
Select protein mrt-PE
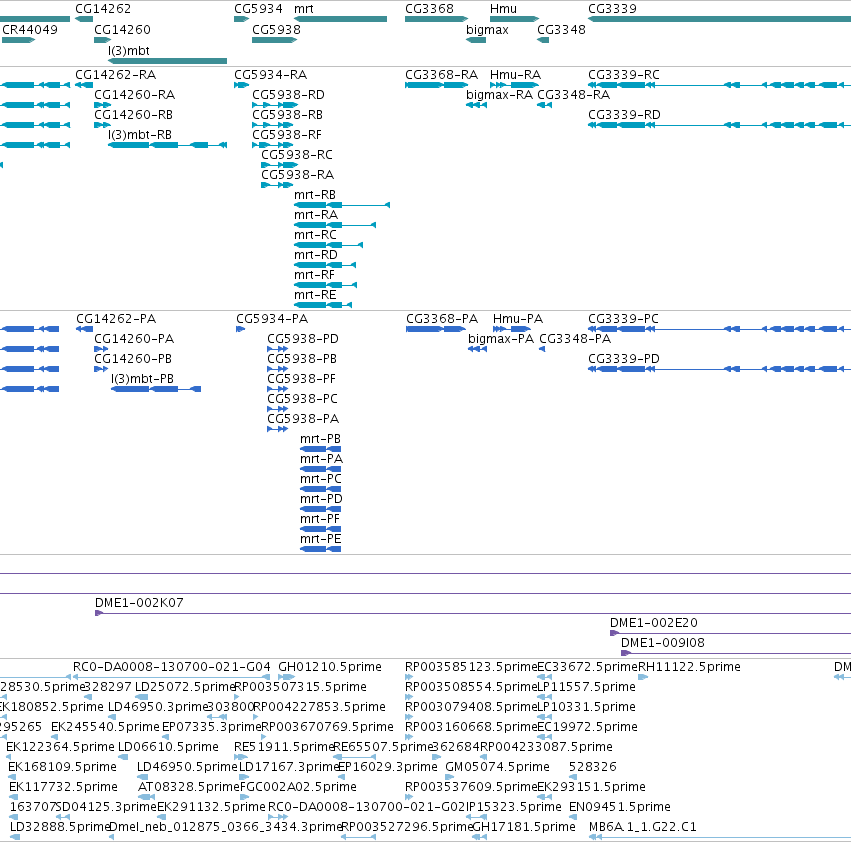pyautogui.click(x=320, y=549)
